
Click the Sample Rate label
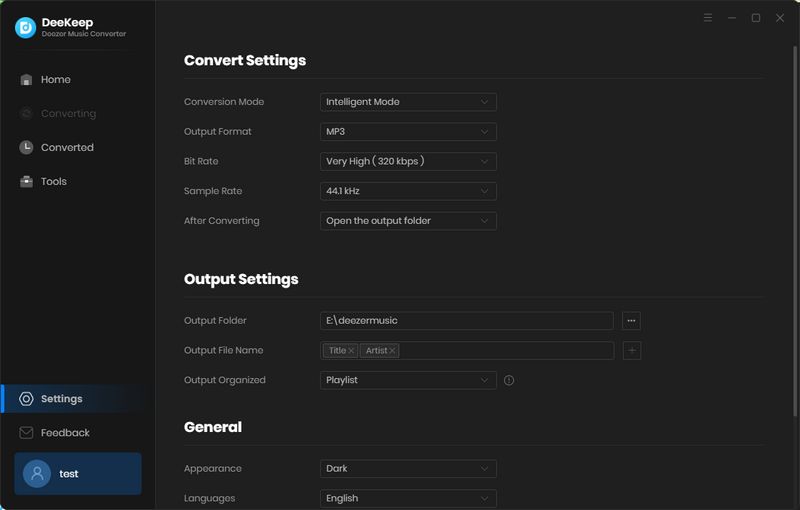(x=213, y=191)
